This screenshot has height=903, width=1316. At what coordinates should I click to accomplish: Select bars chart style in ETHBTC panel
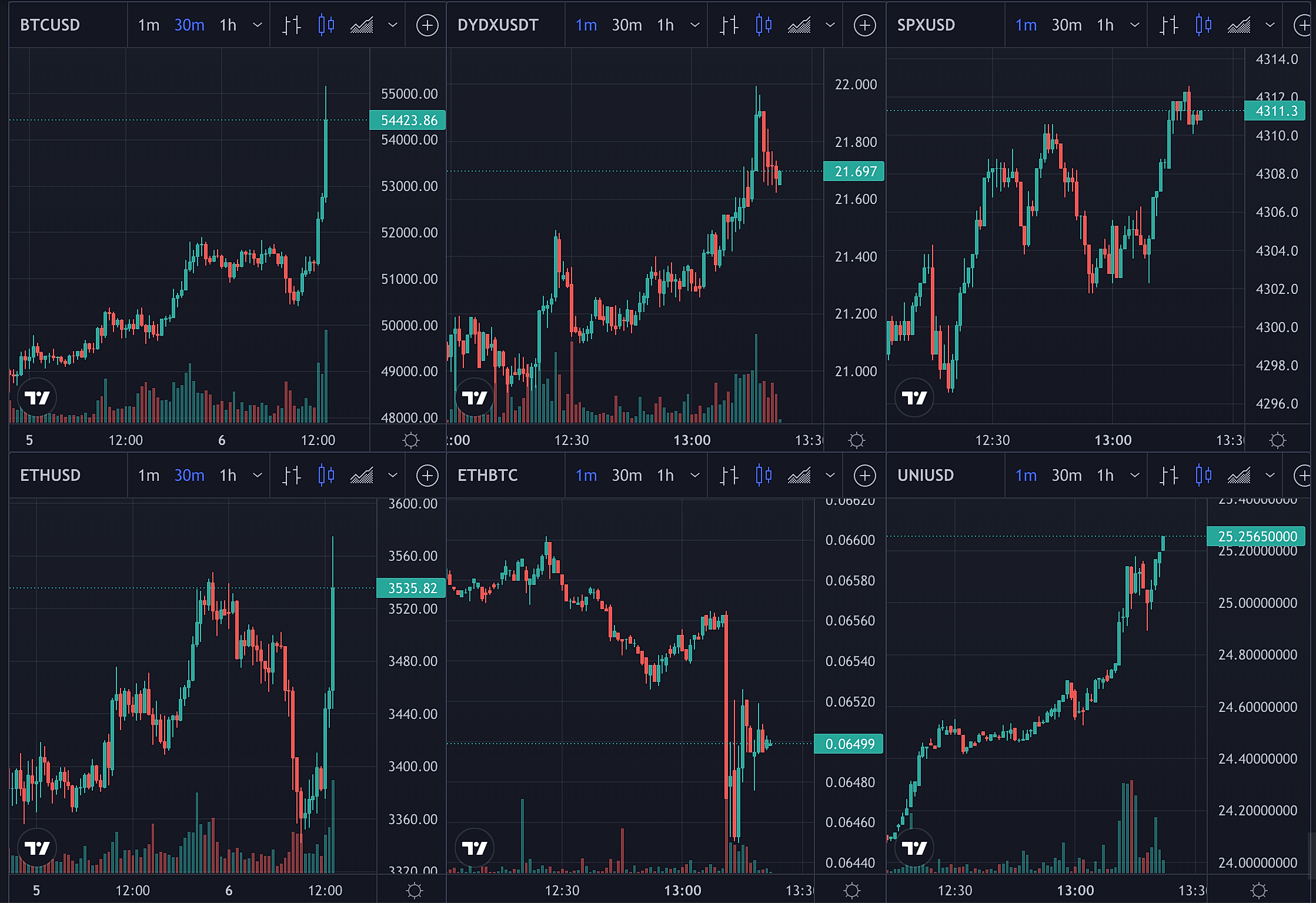729,476
